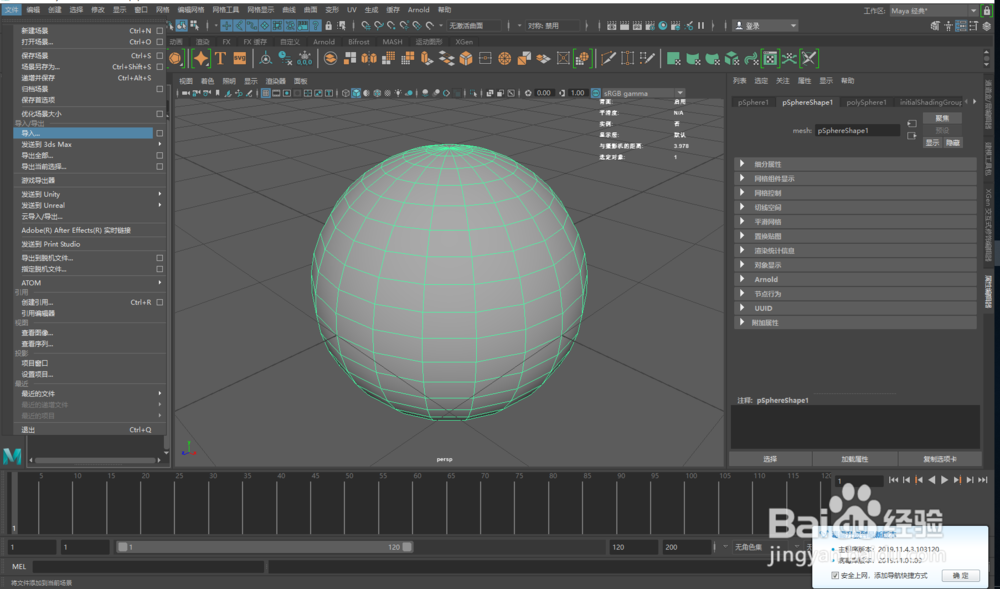This screenshot has height=589, width=1000.
Task: Click the MEL command input field
Action: 148,566
